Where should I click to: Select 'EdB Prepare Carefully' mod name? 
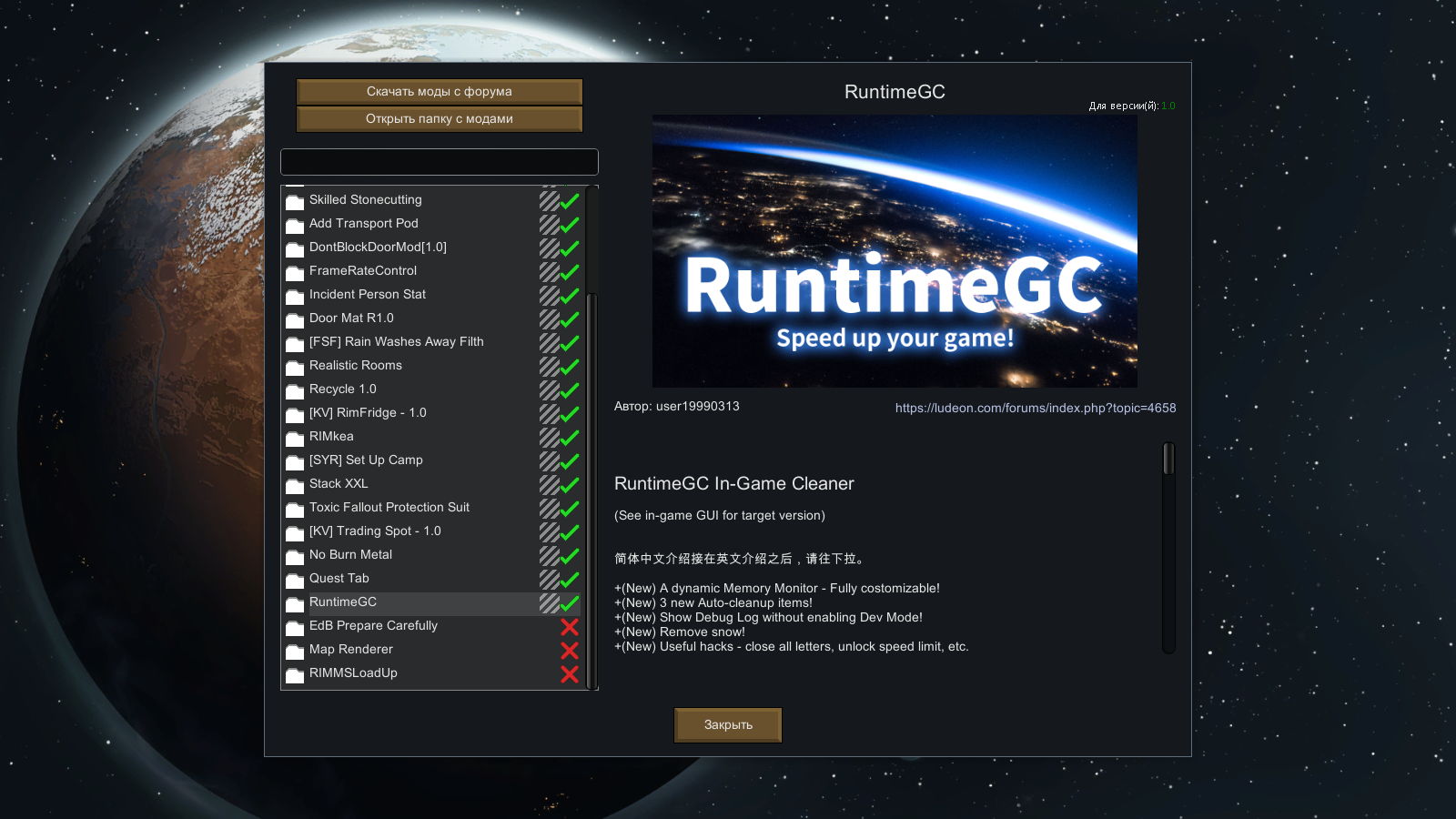coord(373,625)
